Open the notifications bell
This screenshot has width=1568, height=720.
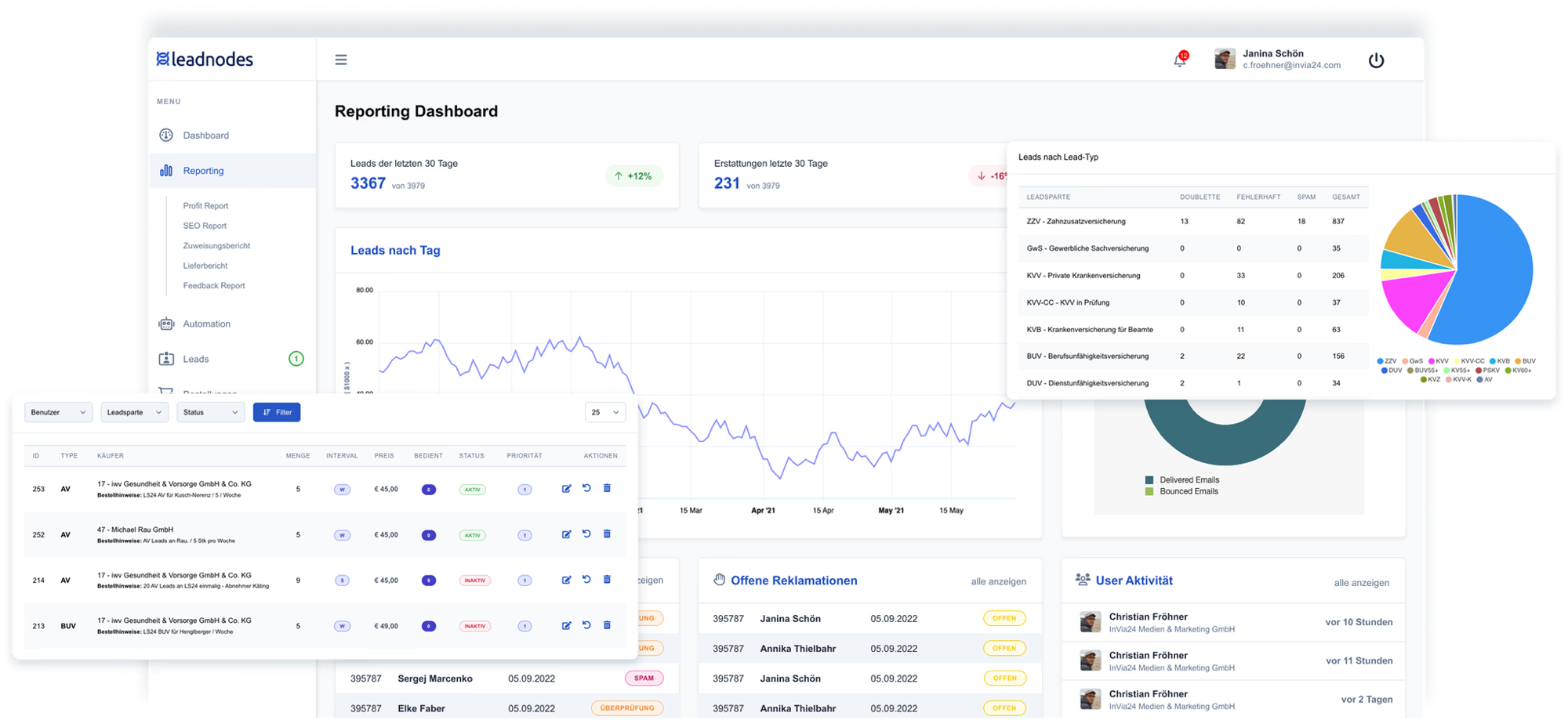(1180, 60)
